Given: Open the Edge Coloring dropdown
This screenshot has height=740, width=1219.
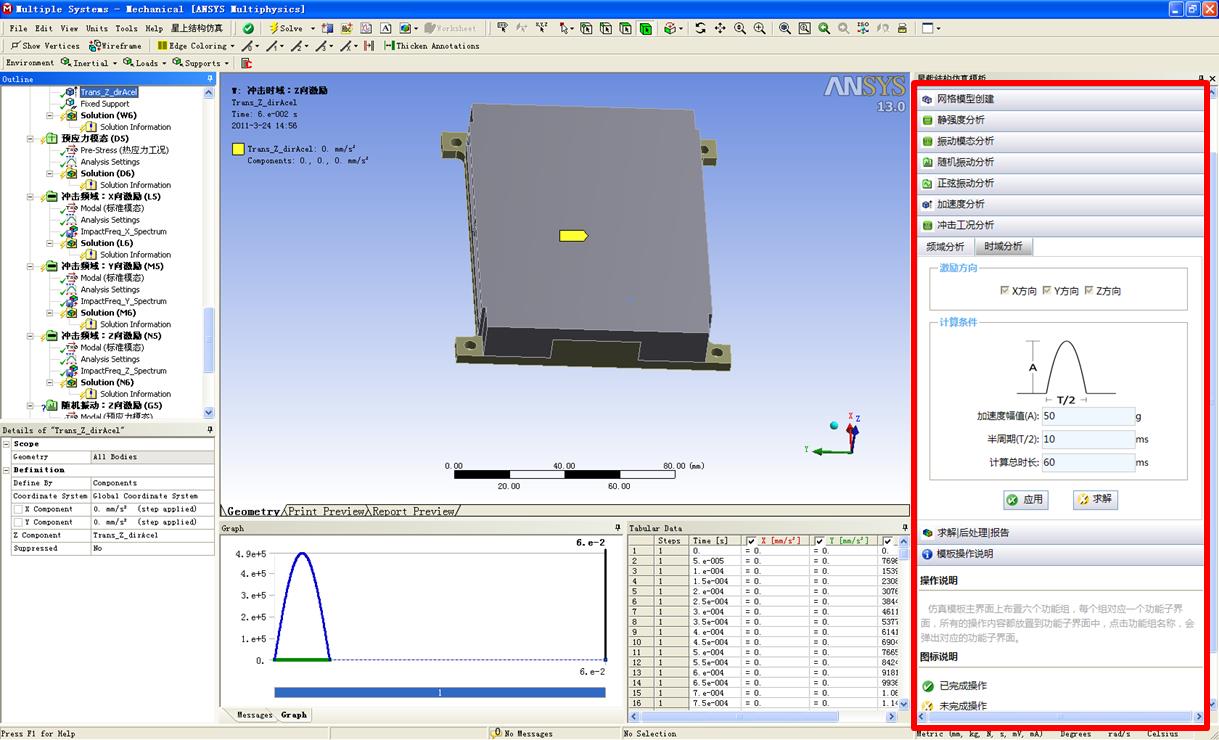Looking at the screenshot, I should (196, 46).
